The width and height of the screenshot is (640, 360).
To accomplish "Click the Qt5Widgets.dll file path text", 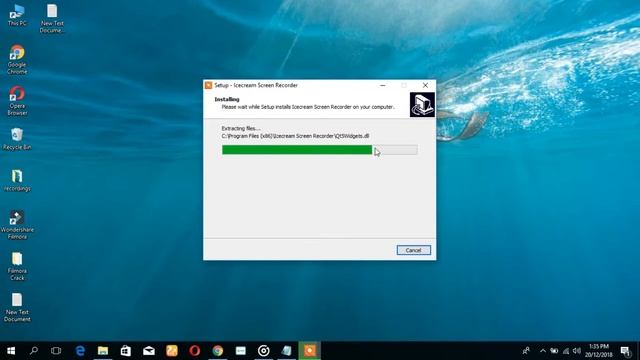I will (295, 136).
